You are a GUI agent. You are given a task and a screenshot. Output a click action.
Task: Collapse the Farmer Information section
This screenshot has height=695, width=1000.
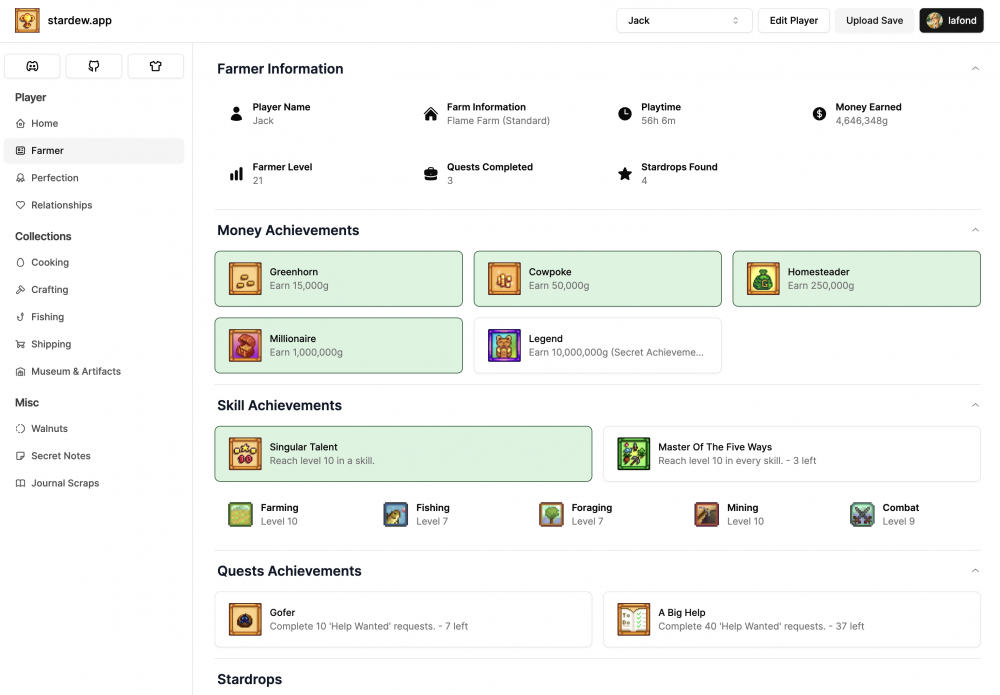coord(975,68)
